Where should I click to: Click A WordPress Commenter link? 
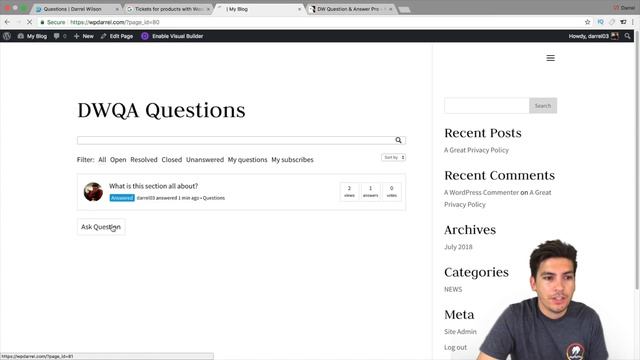(481, 192)
